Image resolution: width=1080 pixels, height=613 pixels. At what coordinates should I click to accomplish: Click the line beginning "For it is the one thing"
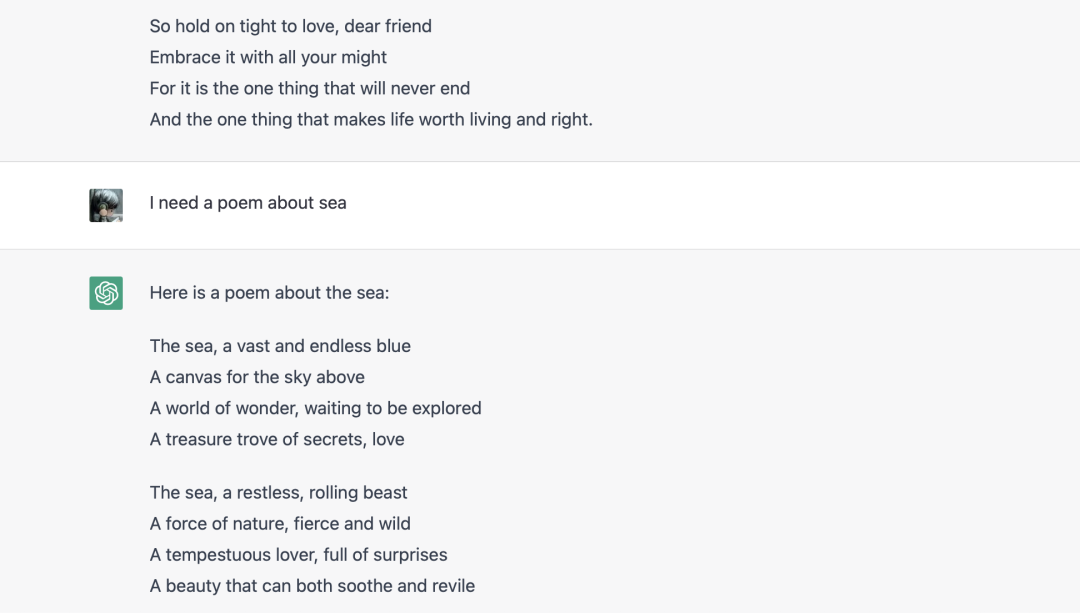[309, 88]
